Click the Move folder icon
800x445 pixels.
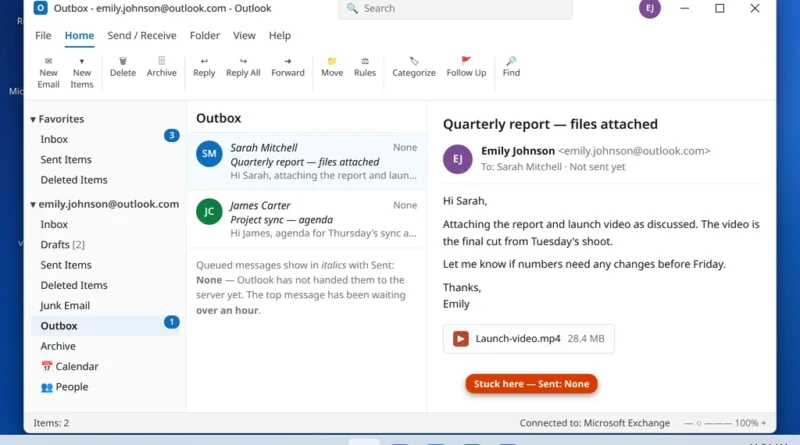point(332,61)
